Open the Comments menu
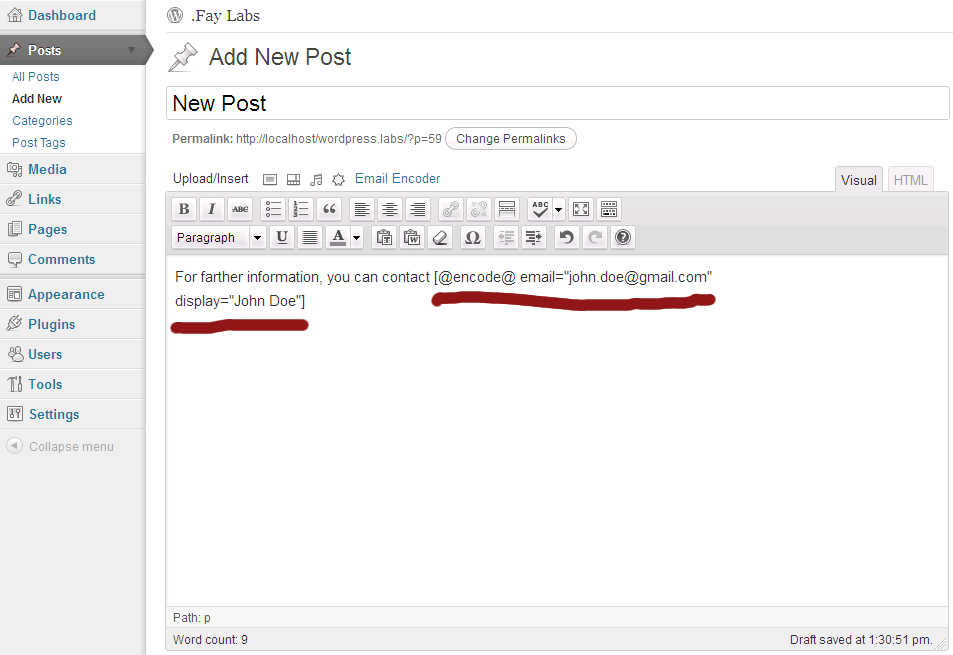This screenshot has height=655, width=953. (x=61, y=259)
